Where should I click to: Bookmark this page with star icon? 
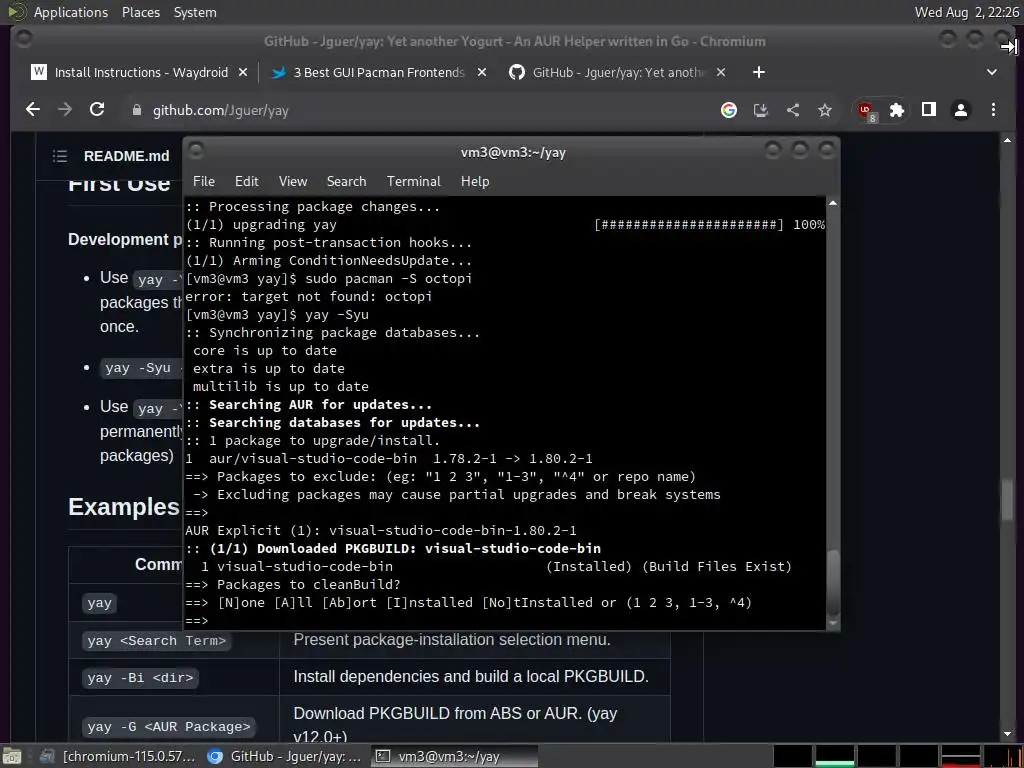pos(825,110)
